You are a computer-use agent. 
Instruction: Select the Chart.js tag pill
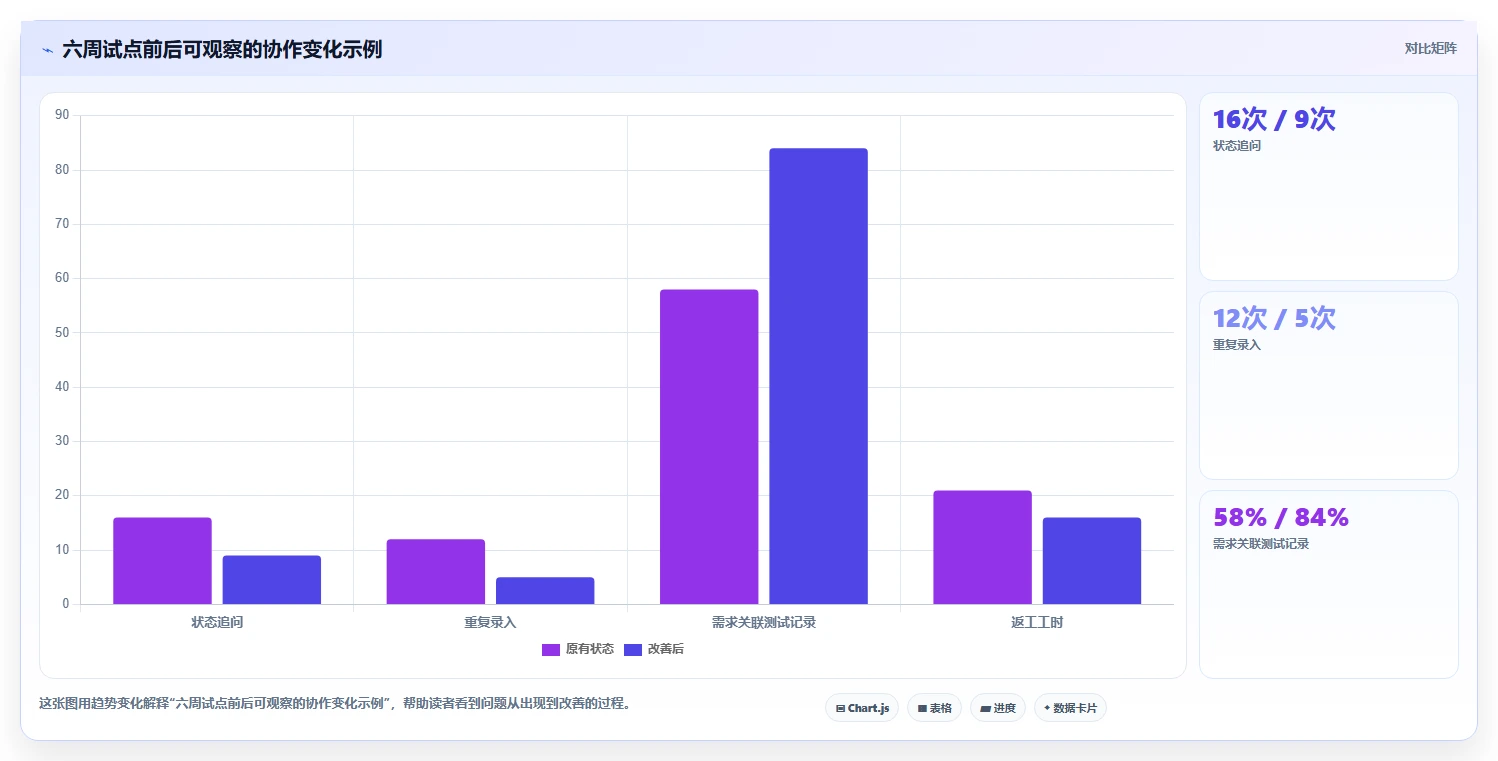[x=862, y=708]
